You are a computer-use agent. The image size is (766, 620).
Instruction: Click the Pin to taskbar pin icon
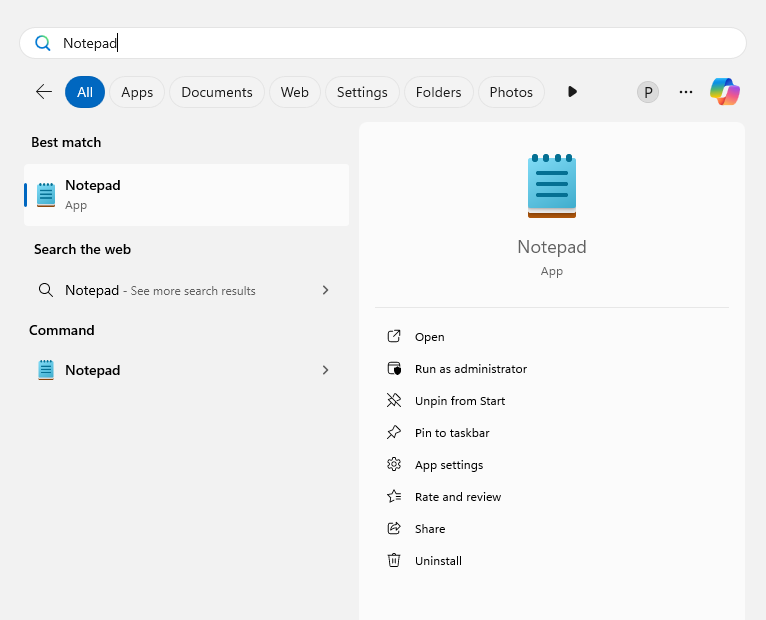(394, 433)
